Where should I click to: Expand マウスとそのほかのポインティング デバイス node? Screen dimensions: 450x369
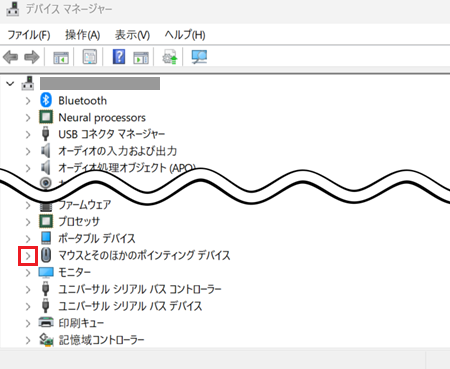click(x=28, y=256)
